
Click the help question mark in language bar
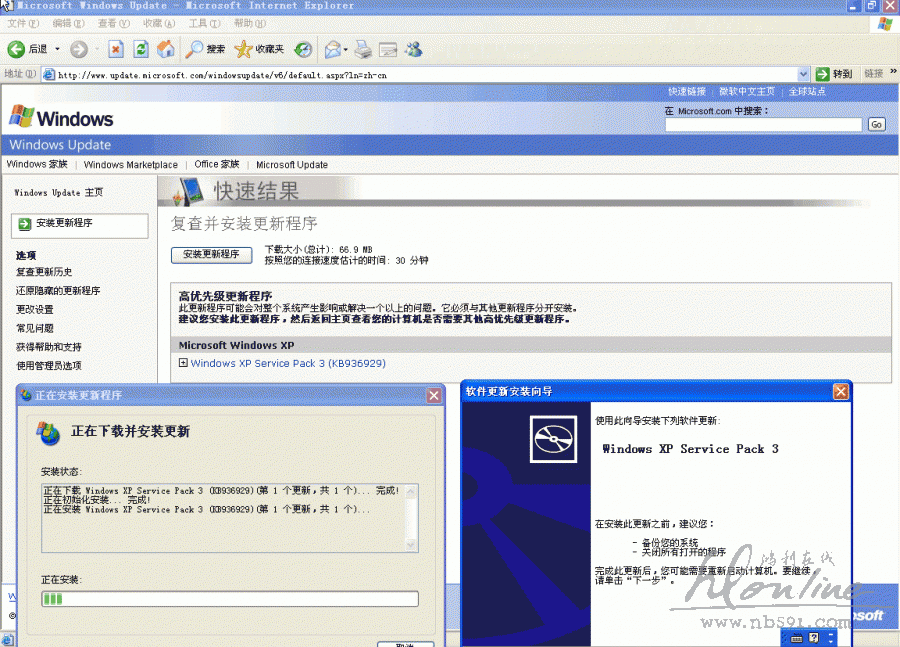[x=814, y=638]
